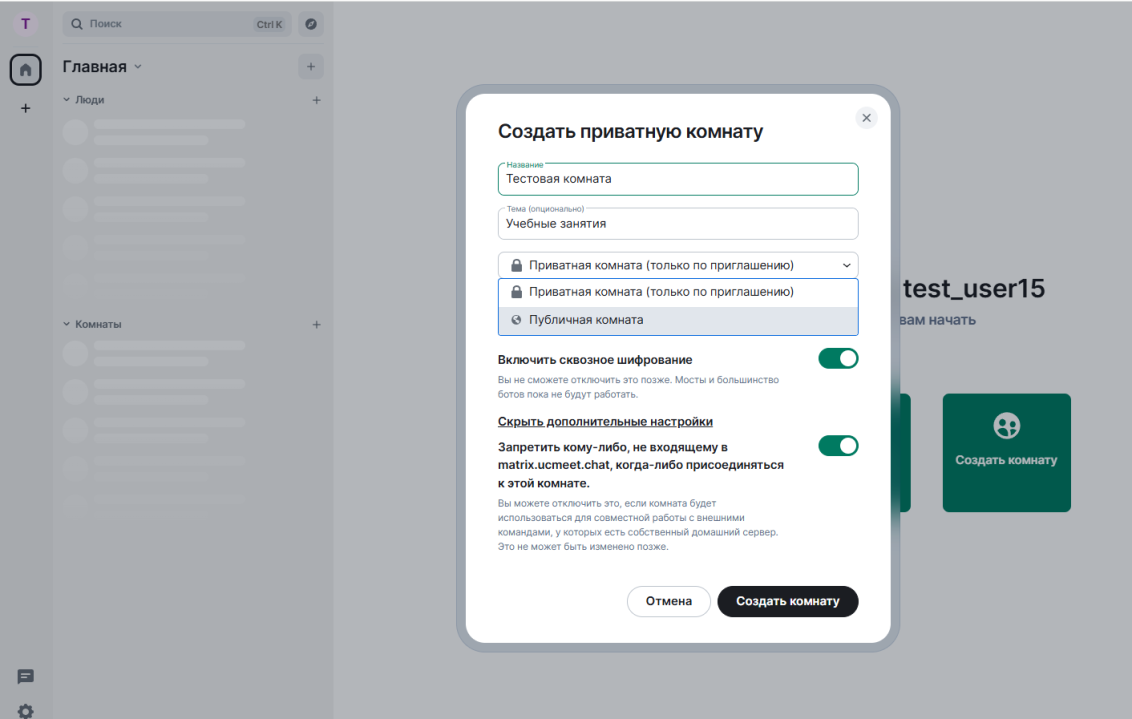Click the plus button beside Главная
The width and height of the screenshot is (1132, 719).
[310, 67]
